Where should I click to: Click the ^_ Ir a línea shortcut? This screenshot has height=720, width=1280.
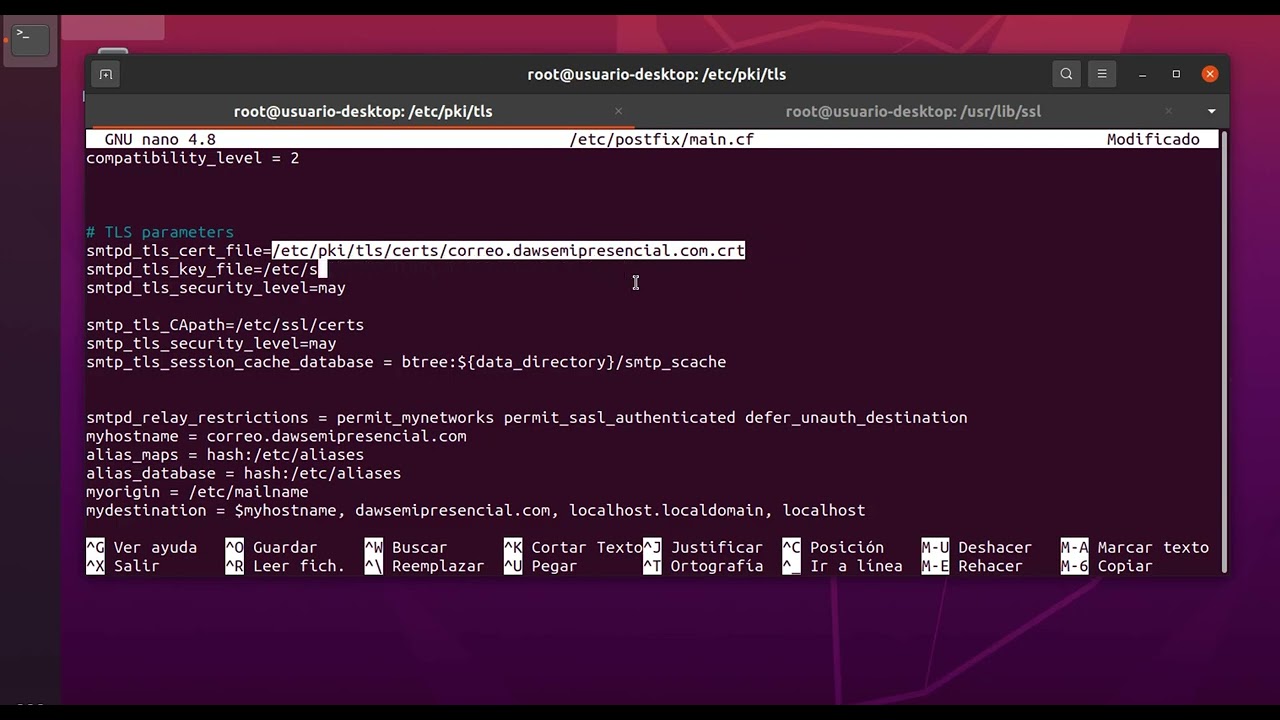[842, 566]
